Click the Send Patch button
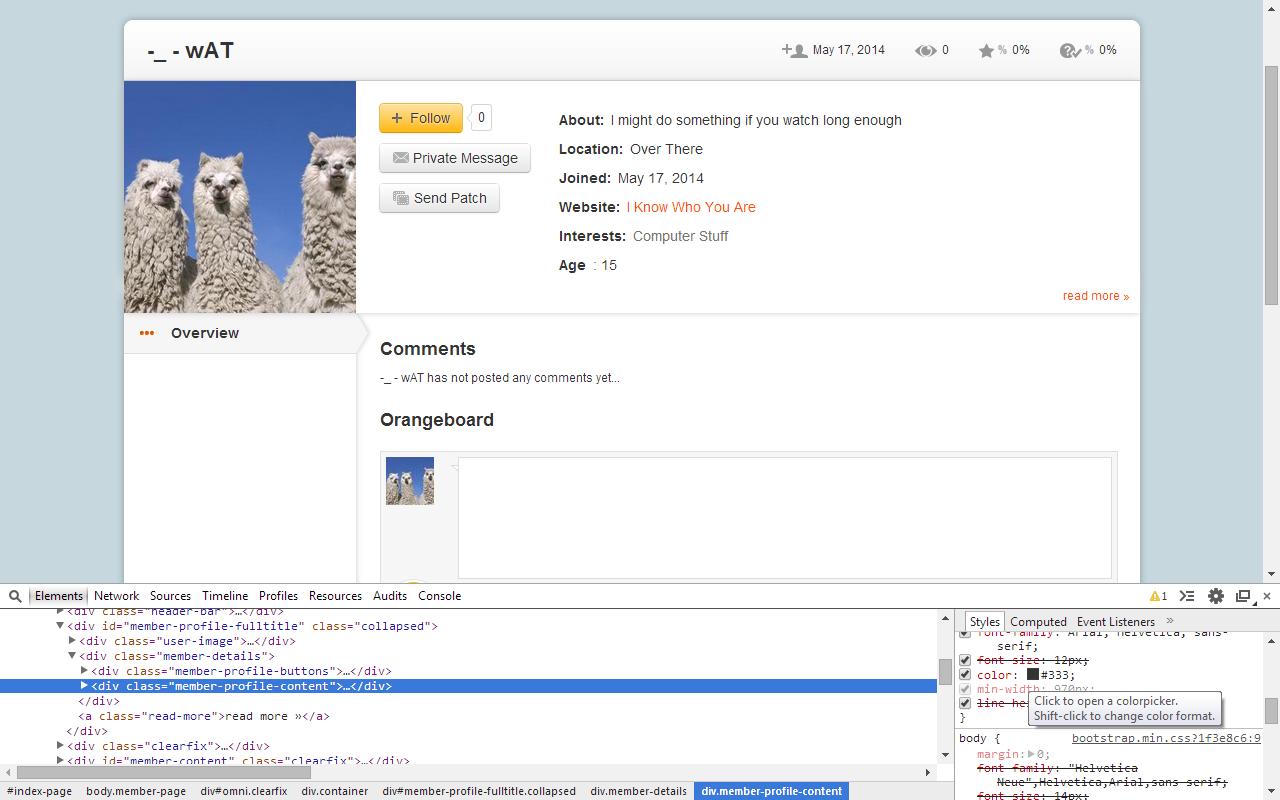The image size is (1280, 800). [x=439, y=198]
